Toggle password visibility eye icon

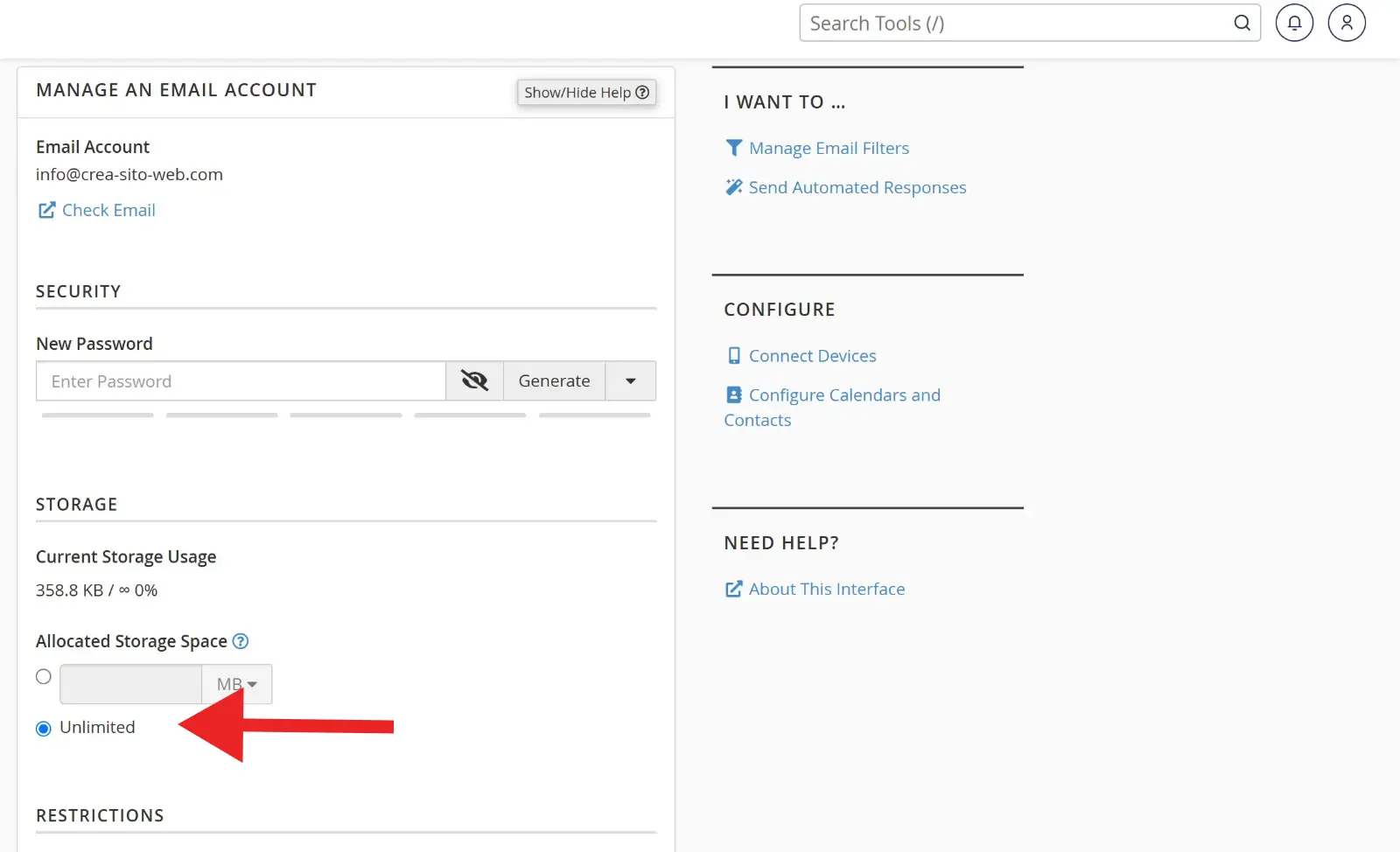pyautogui.click(x=474, y=381)
